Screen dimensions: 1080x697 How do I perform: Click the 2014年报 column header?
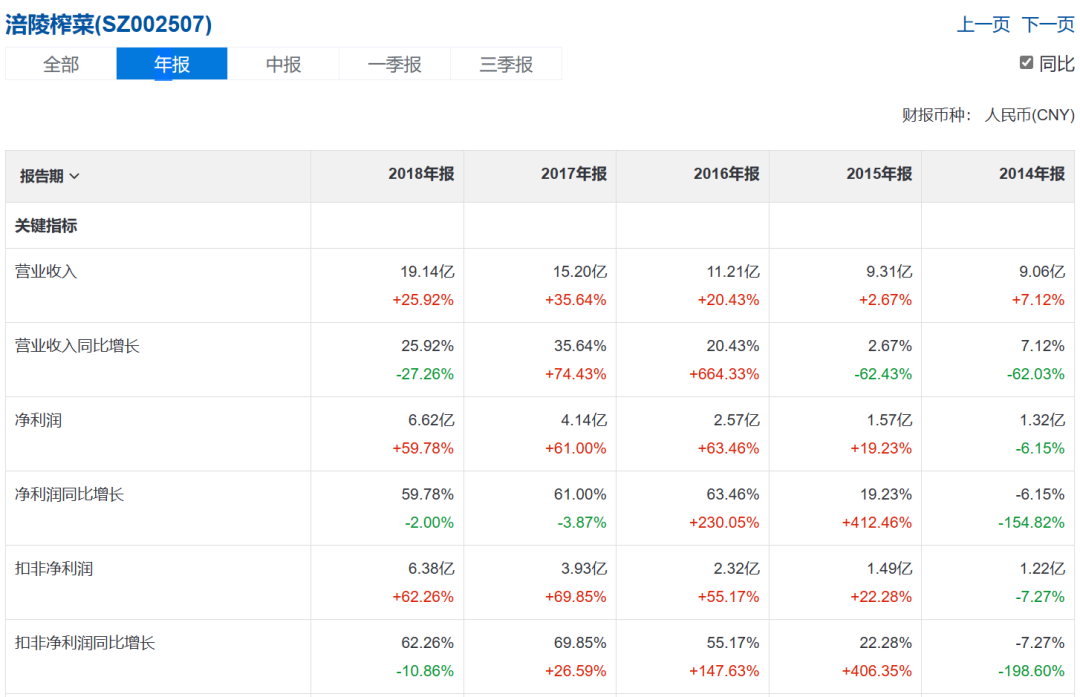point(1032,174)
